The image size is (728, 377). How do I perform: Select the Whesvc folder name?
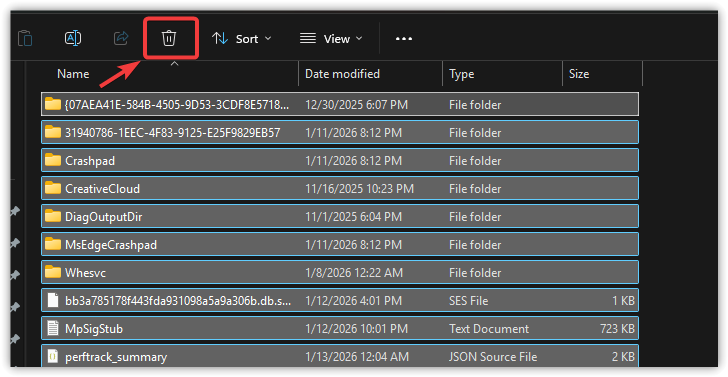point(85,273)
